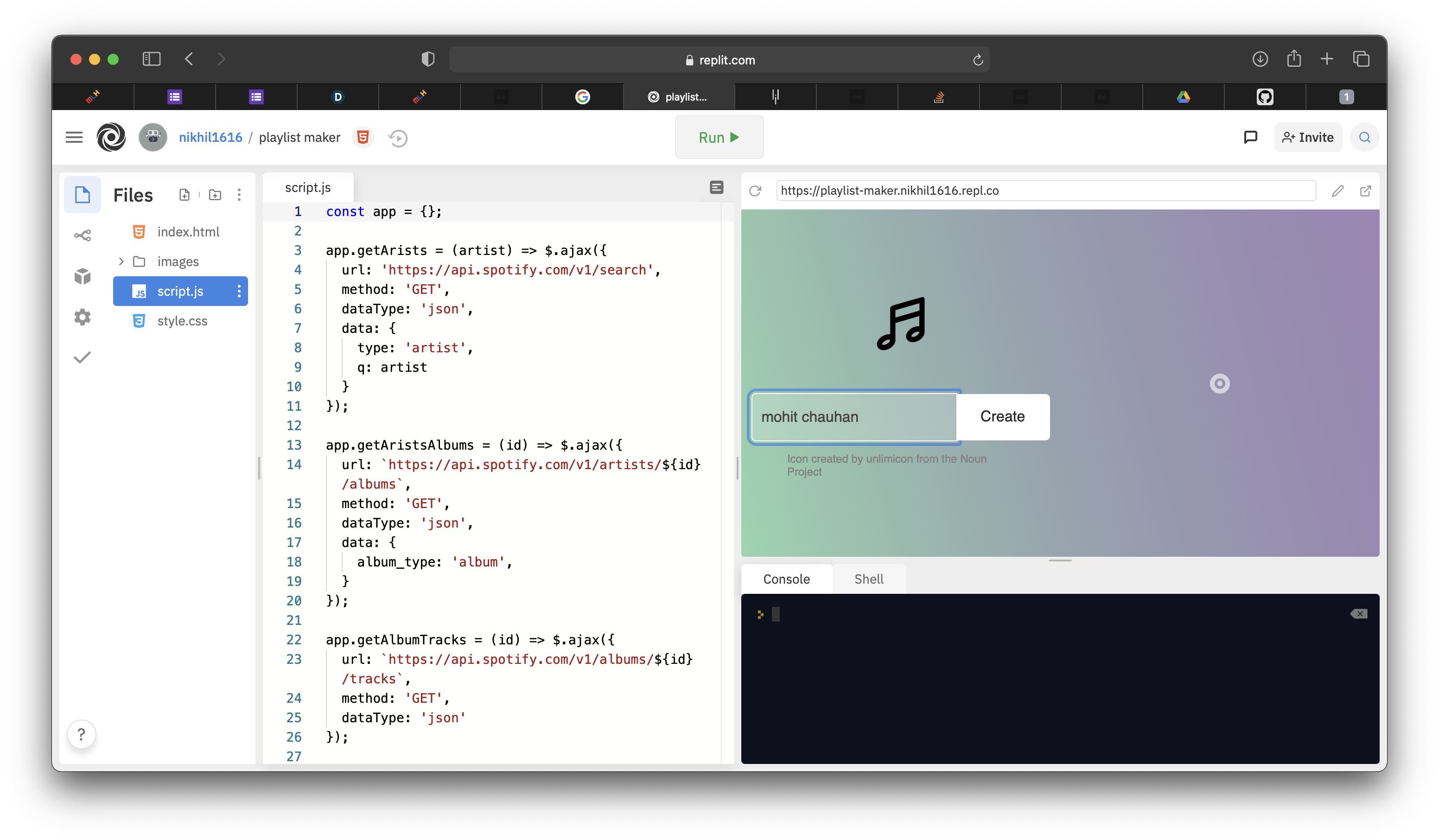1439x840 pixels.
Task: Open the Packages cube icon
Action: (x=82, y=276)
